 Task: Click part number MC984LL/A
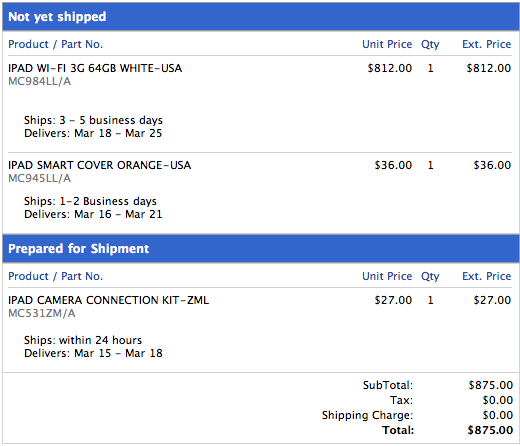coord(39,81)
